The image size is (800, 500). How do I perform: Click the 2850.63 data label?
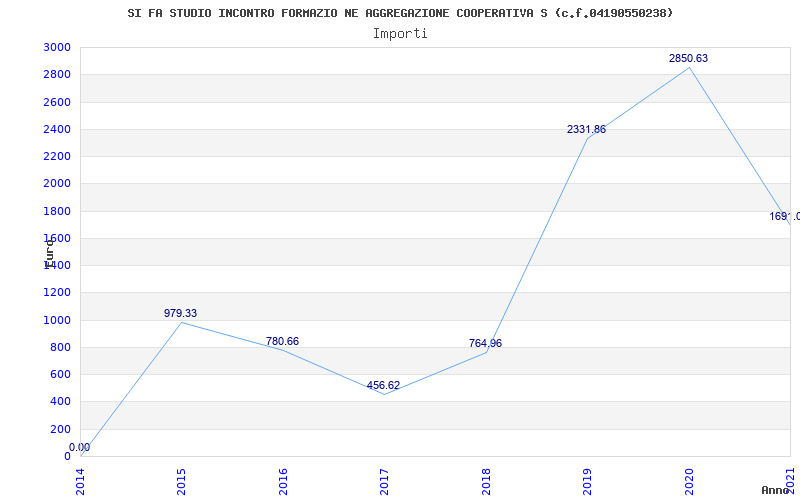(688, 58)
